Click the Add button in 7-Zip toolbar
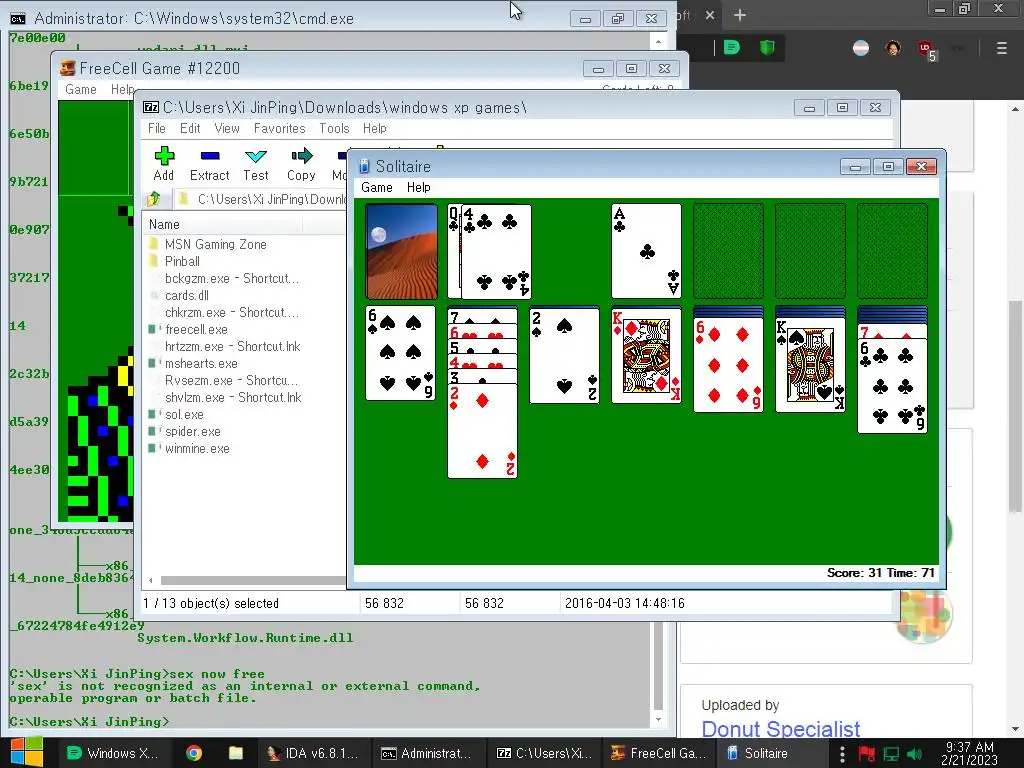 [163, 164]
